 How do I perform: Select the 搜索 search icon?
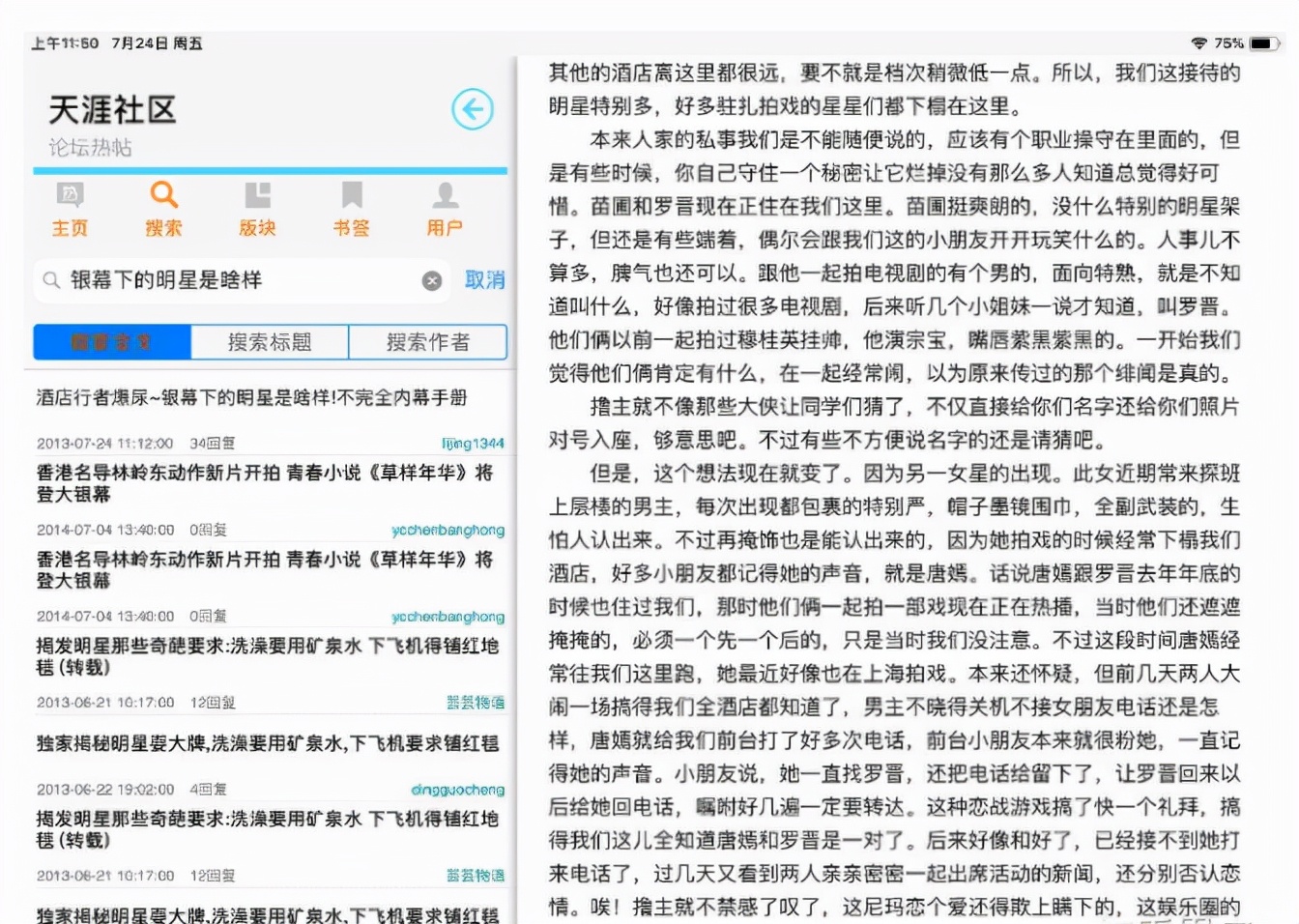coord(162,211)
